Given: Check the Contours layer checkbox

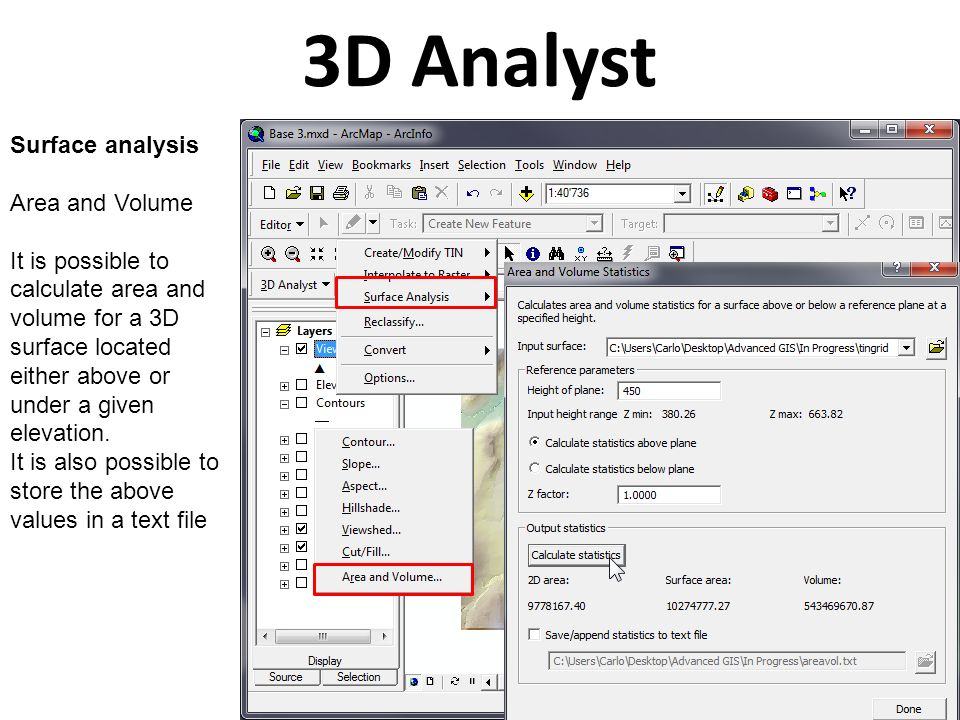Looking at the screenshot, I should point(301,402).
